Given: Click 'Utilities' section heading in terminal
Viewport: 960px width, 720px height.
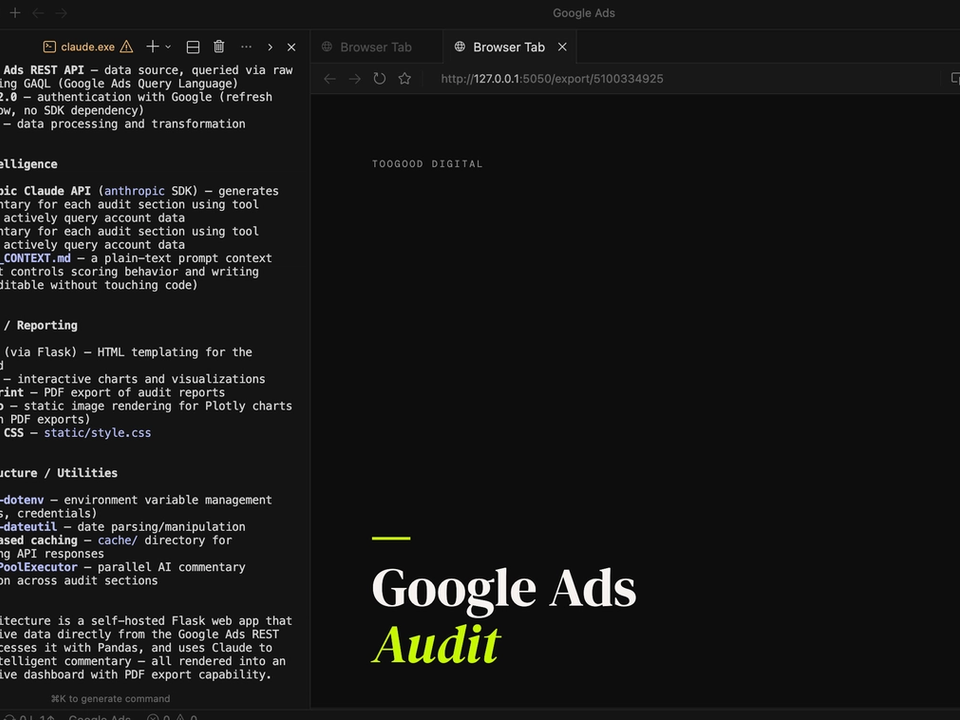Looking at the screenshot, I should [x=87, y=473].
